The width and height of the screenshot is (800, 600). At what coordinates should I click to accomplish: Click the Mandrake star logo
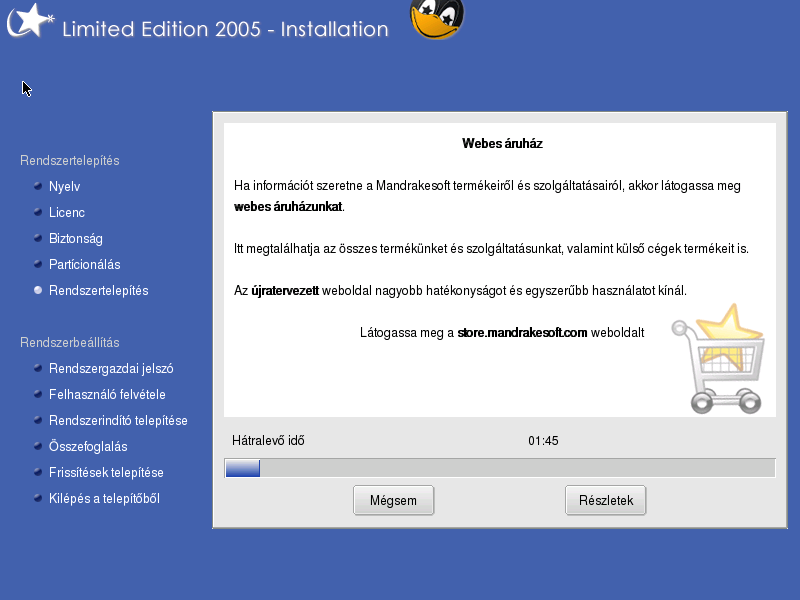30,21
